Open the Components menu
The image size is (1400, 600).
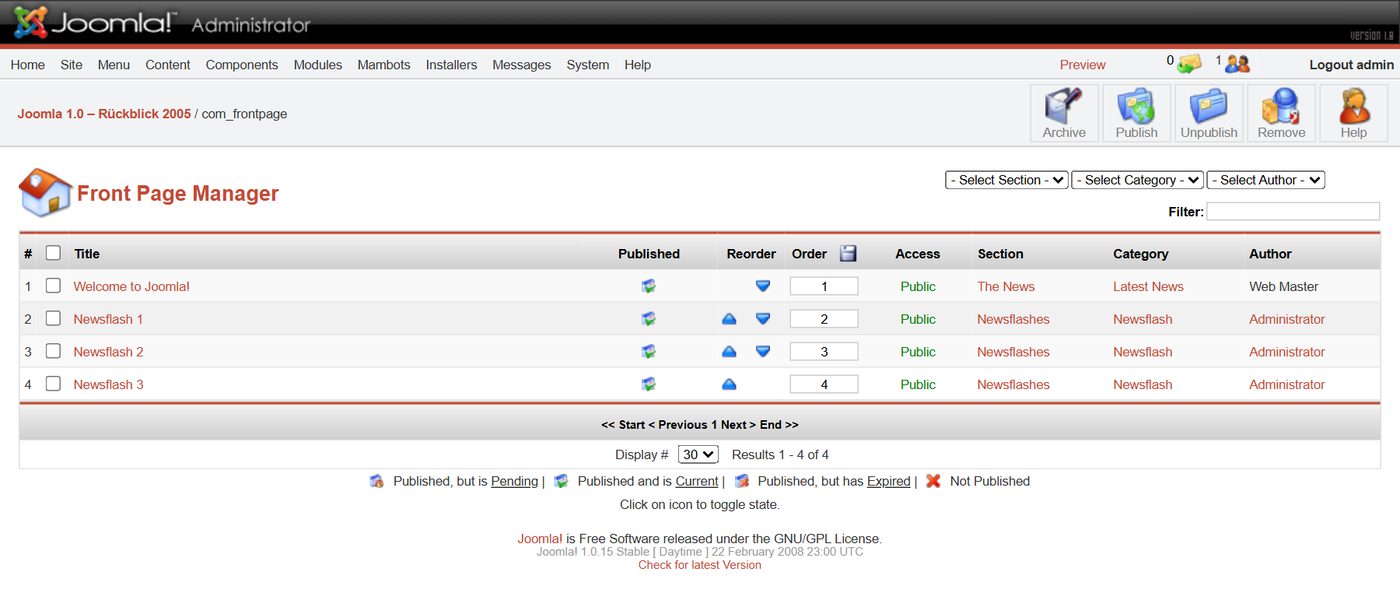[x=242, y=65]
